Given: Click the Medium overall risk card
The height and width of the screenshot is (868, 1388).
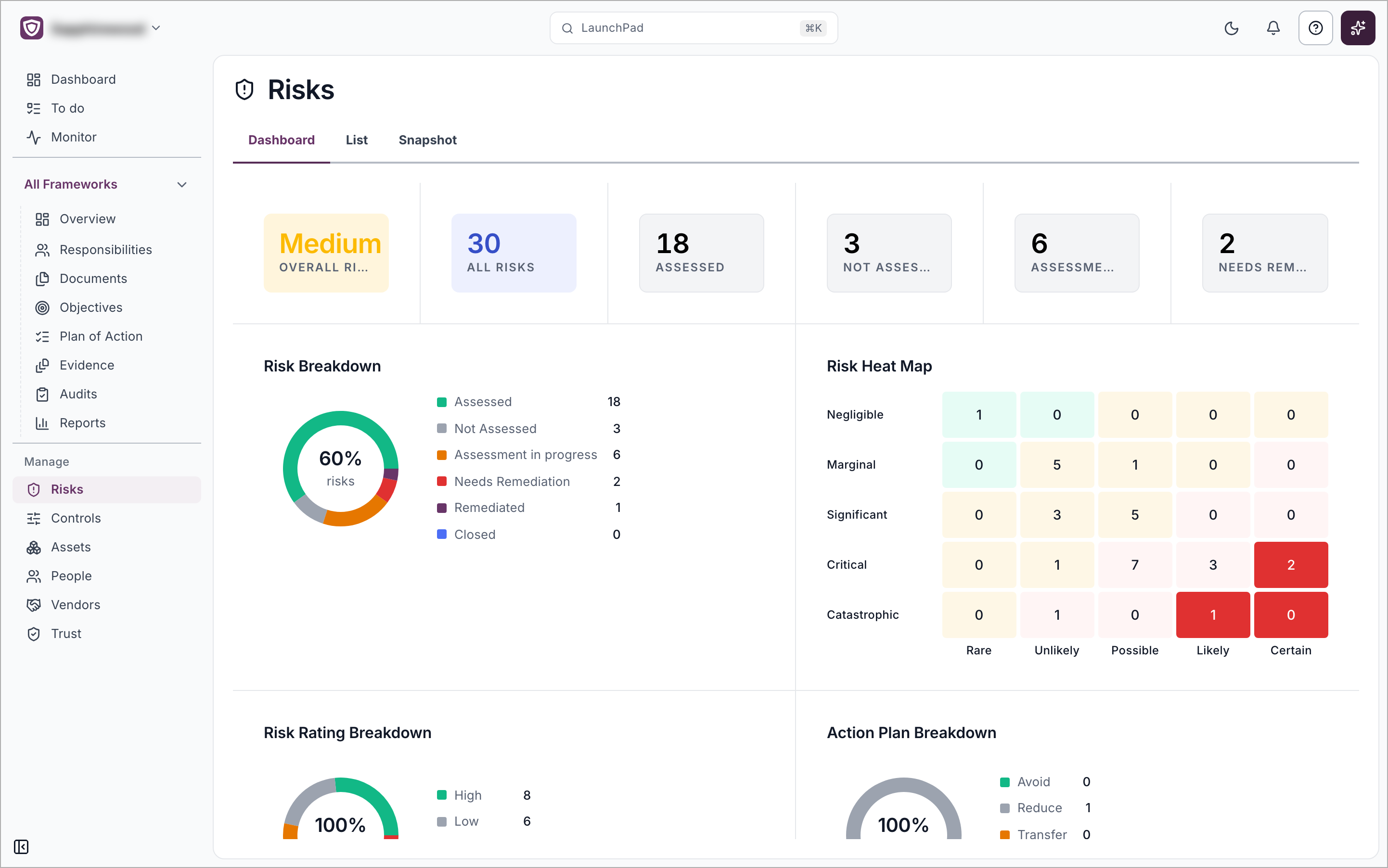Looking at the screenshot, I should (x=326, y=253).
